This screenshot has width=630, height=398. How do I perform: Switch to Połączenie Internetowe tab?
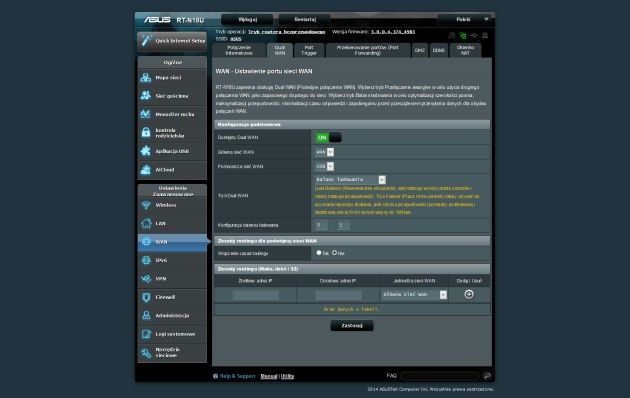point(239,50)
